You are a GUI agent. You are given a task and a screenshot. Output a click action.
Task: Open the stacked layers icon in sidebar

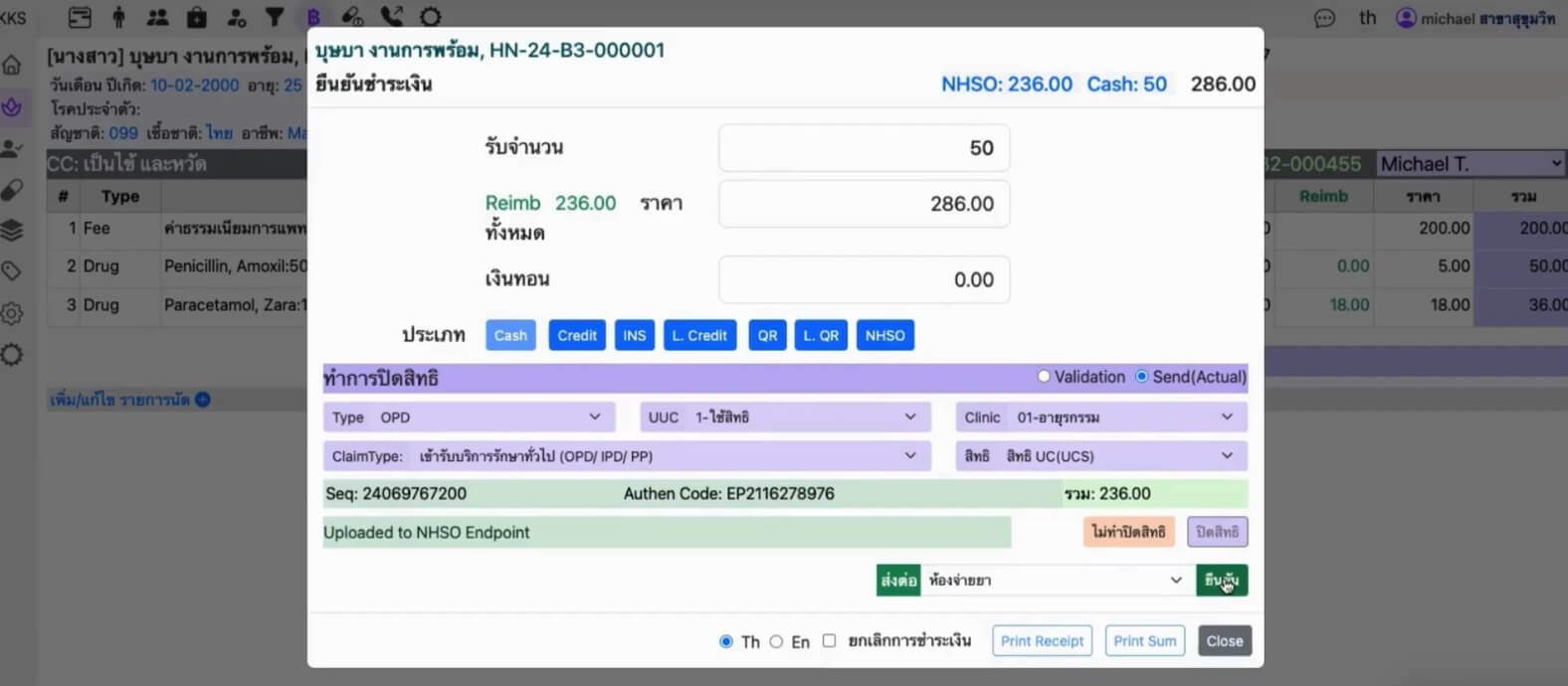(x=12, y=230)
